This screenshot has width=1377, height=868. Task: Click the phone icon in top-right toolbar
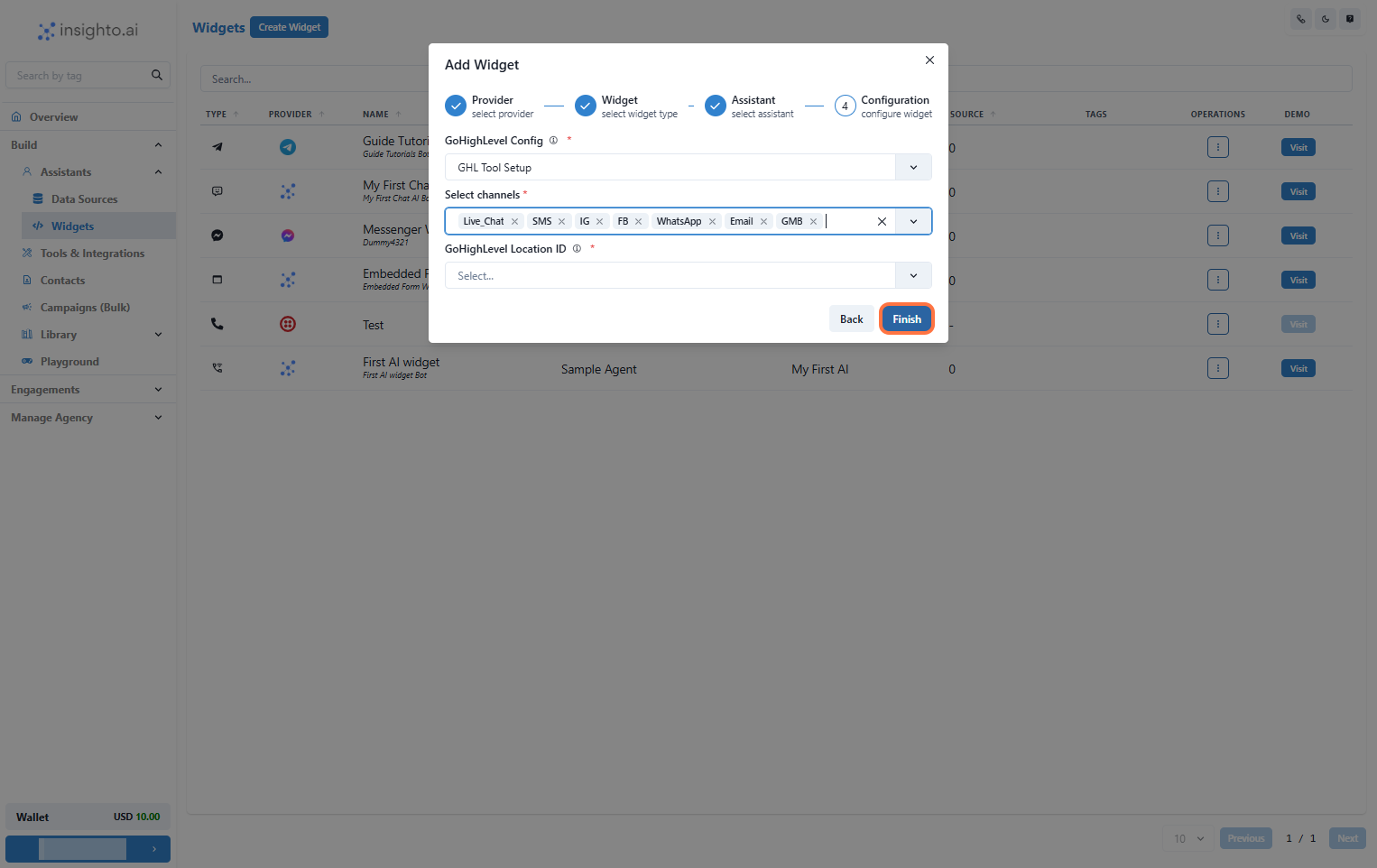[1301, 19]
